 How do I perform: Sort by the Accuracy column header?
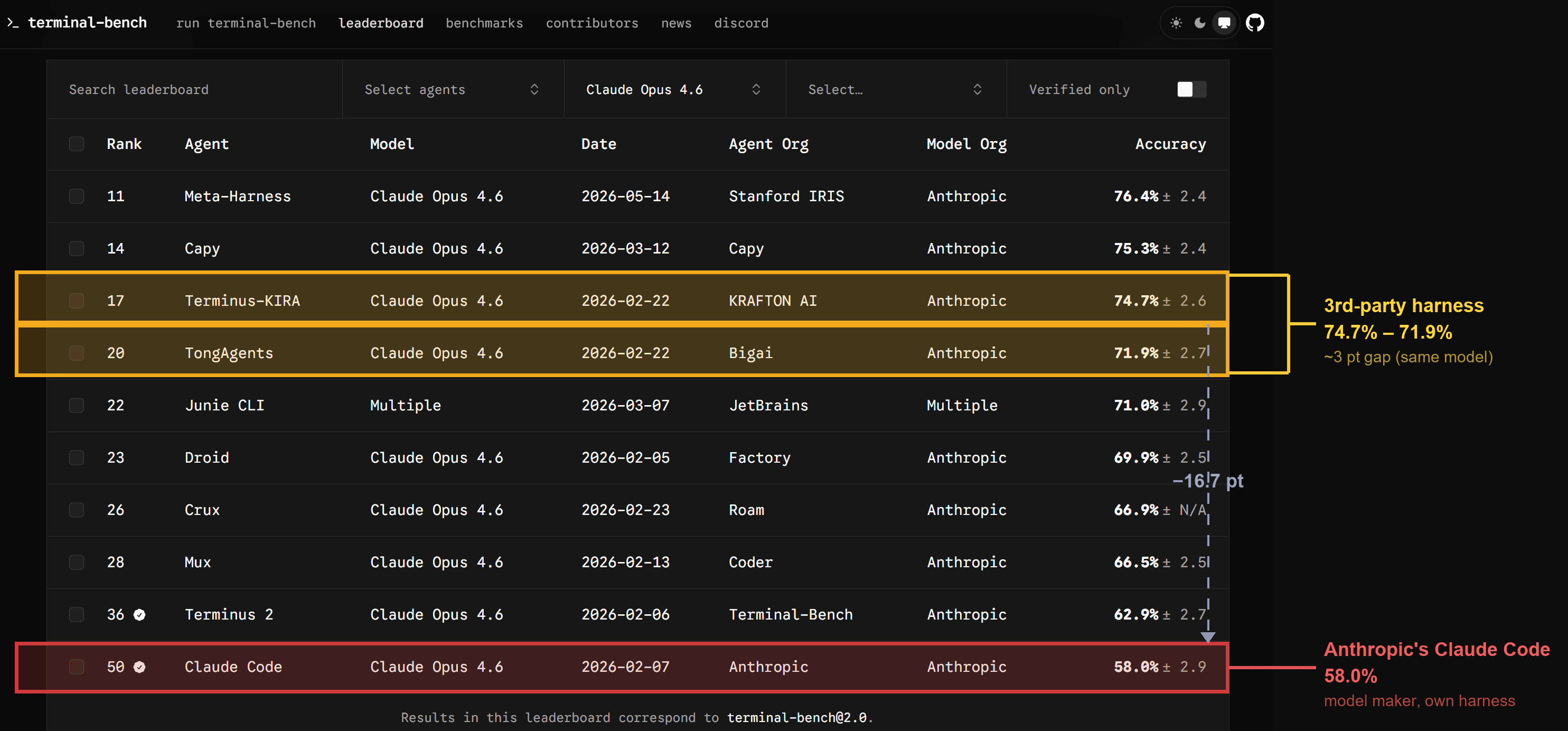pyautogui.click(x=1170, y=144)
